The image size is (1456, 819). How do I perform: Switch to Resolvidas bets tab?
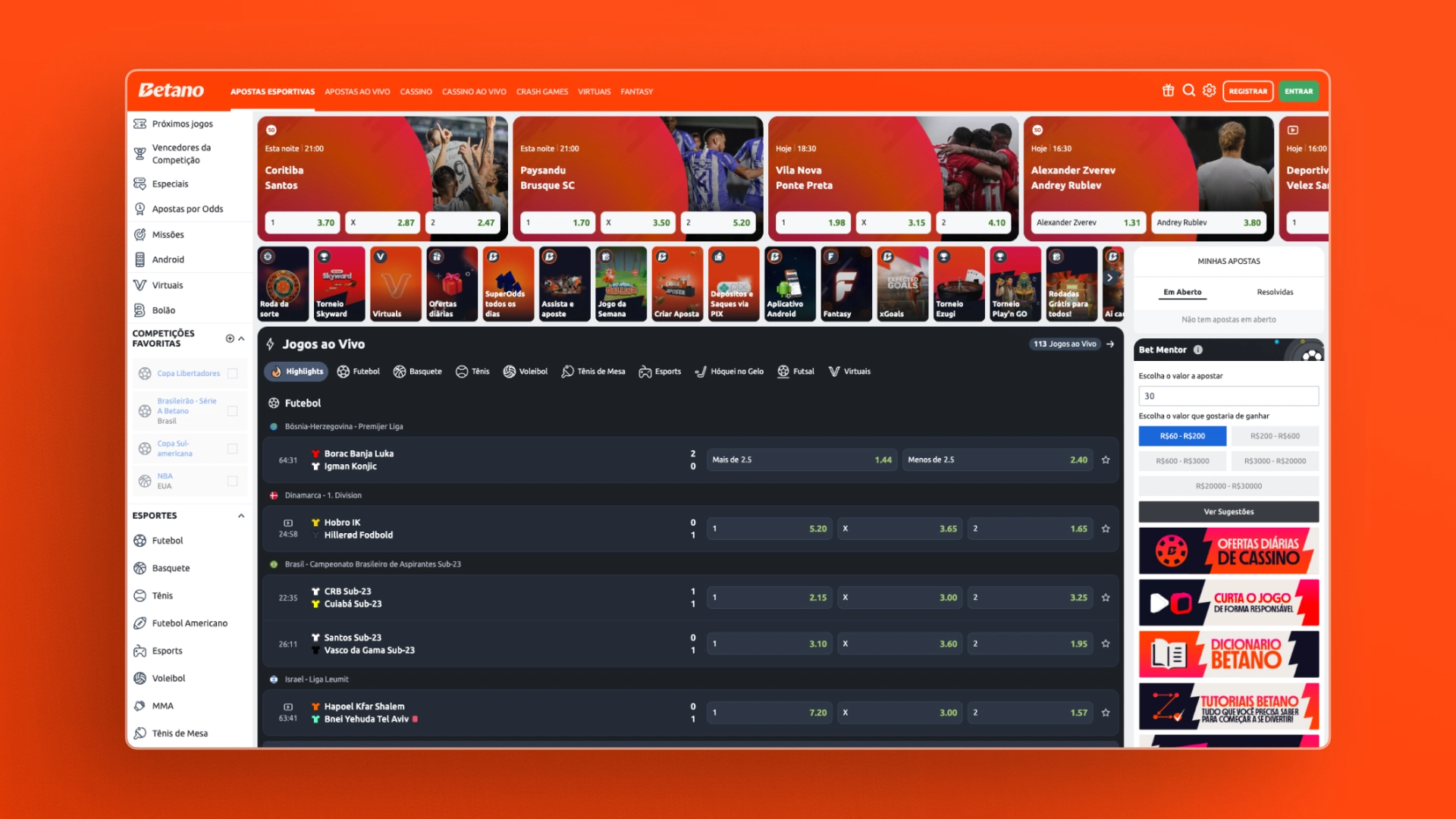[x=1276, y=291]
